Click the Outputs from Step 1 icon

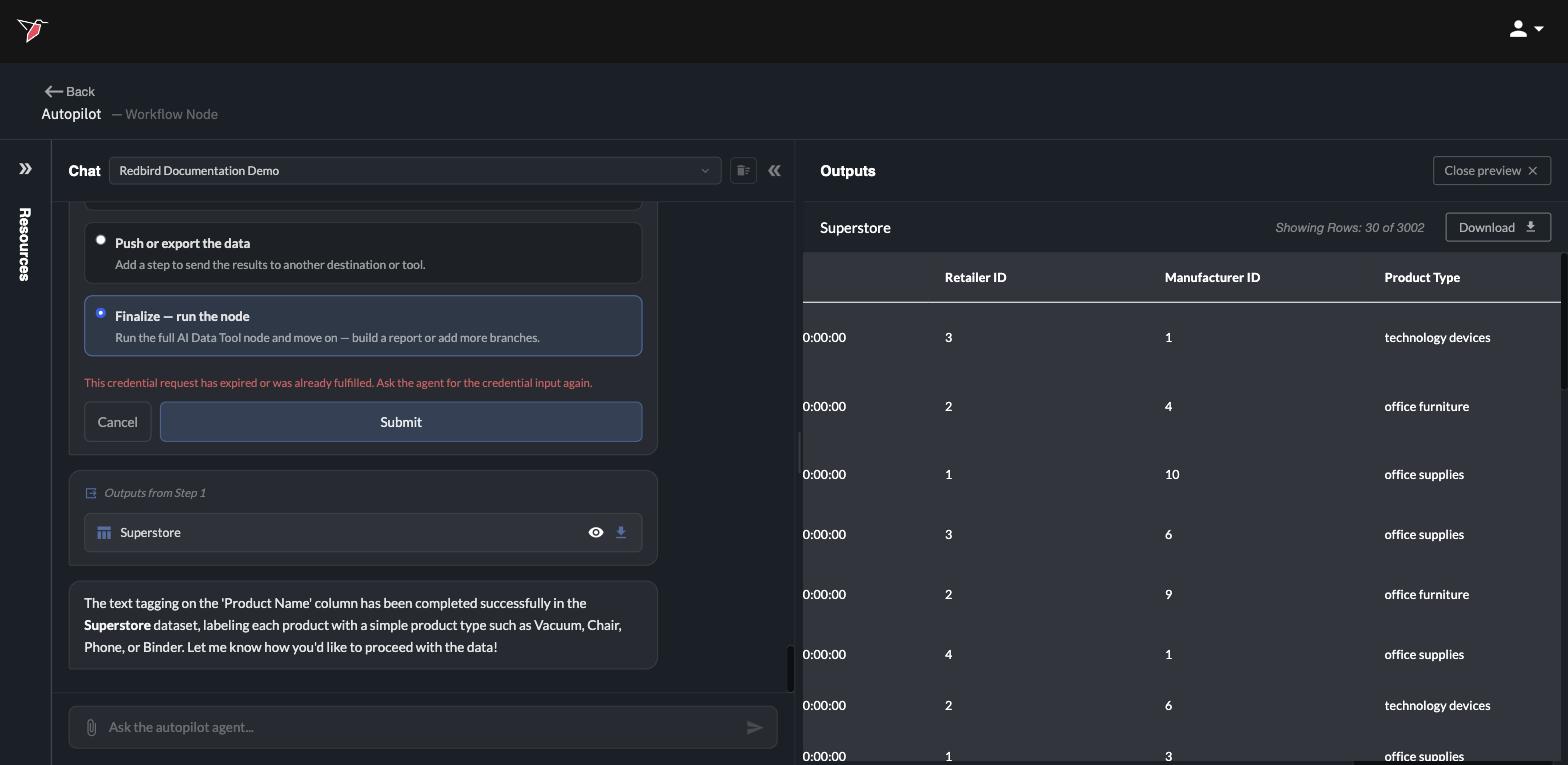tap(91, 493)
